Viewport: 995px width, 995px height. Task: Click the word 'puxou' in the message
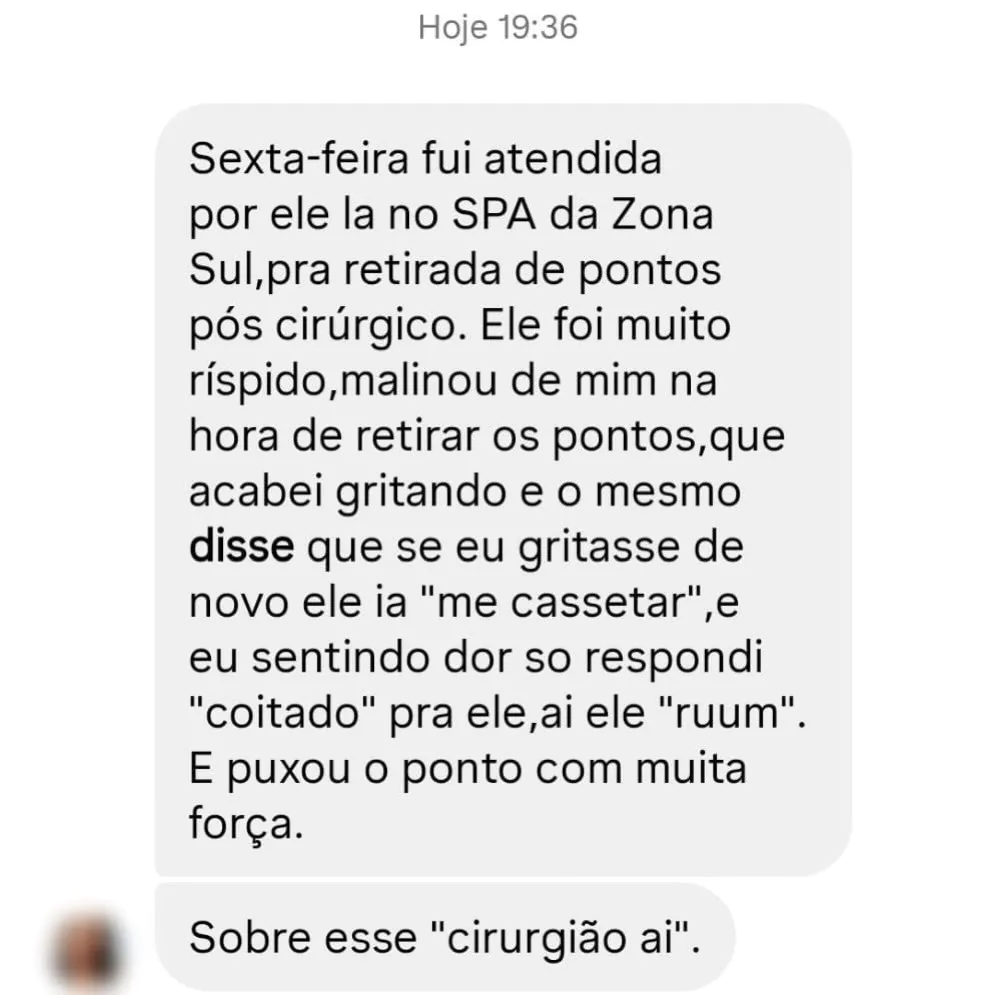click(289, 770)
